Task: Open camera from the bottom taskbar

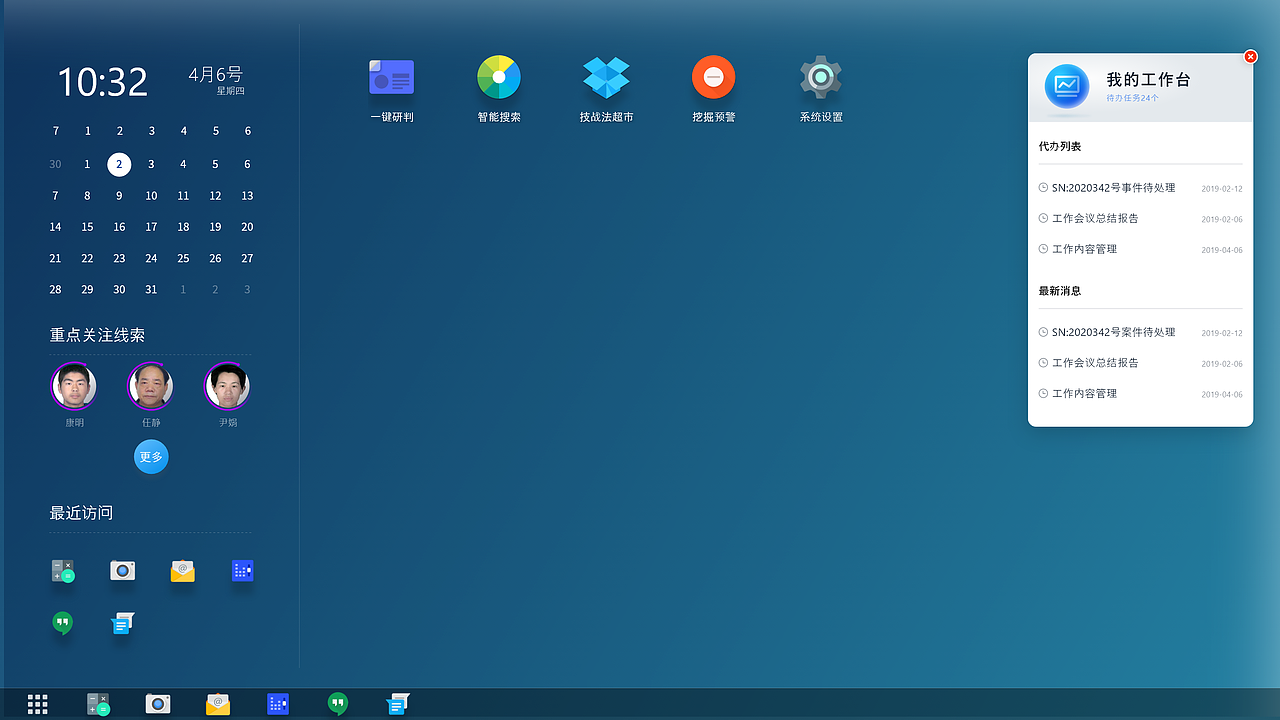Action: click(x=158, y=704)
